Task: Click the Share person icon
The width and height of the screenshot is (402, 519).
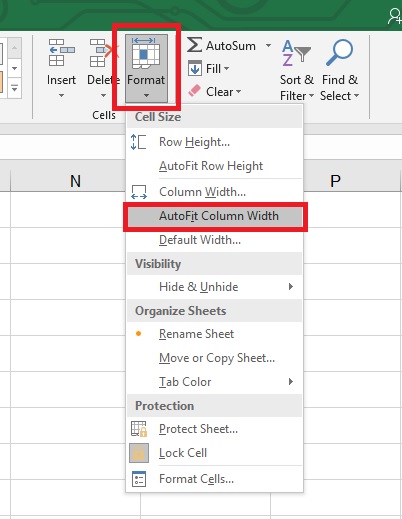Action: click(x=395, y=16)
